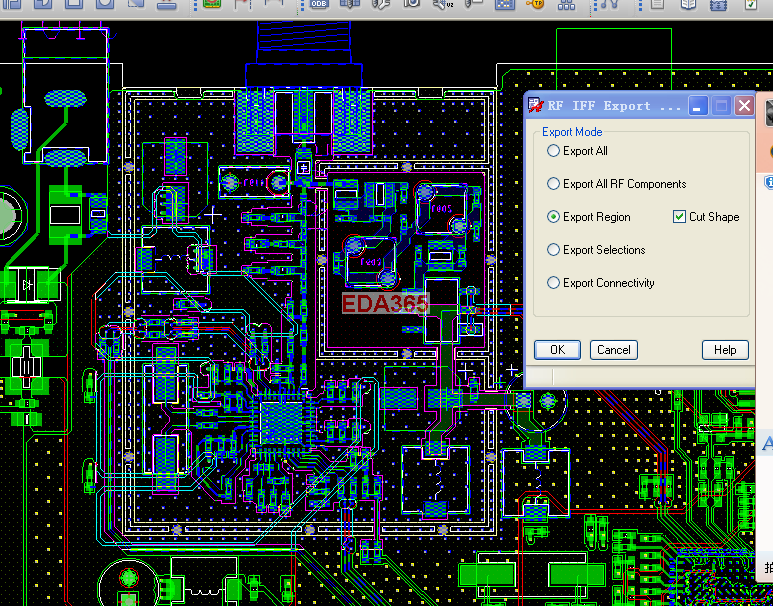The width and height of the screenshot is (773, 606).
Task: Click the orange TP toolbar icon
Action: tap(537, 4)
